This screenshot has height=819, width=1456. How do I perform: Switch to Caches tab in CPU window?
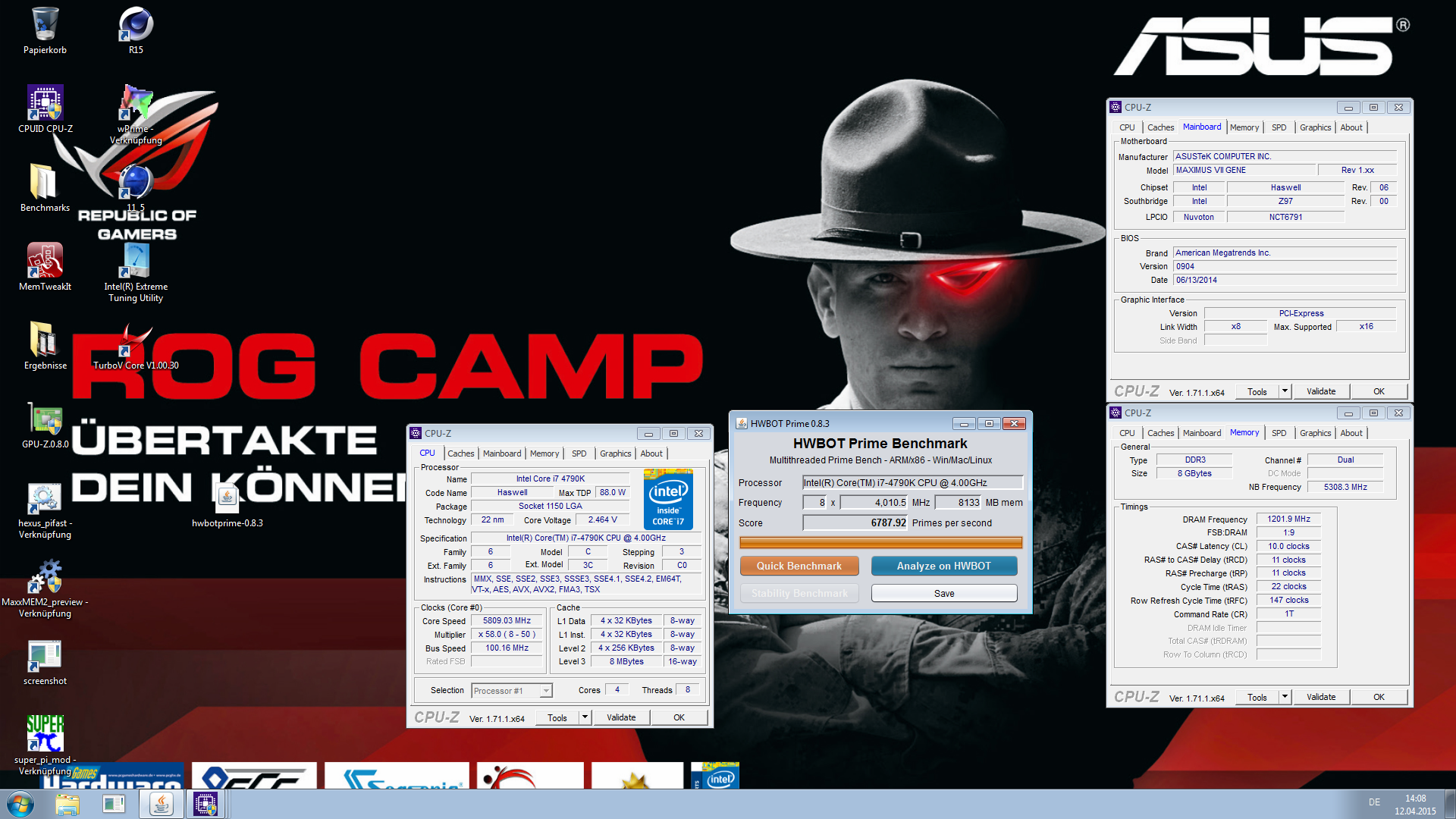[x=460, y=453]
